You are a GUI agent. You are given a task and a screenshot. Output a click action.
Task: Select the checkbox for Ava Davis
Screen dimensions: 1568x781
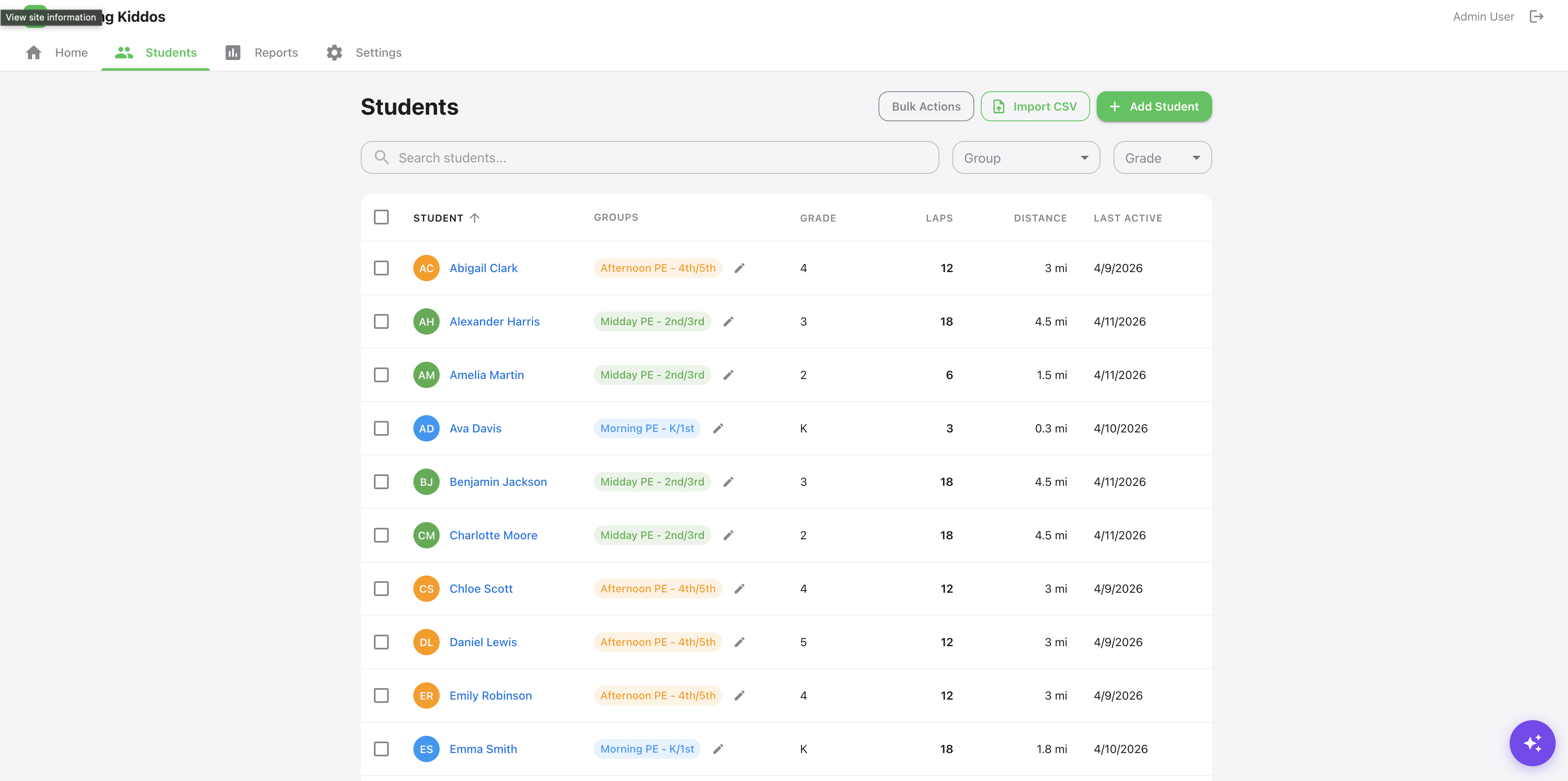[x=382, y=428]
